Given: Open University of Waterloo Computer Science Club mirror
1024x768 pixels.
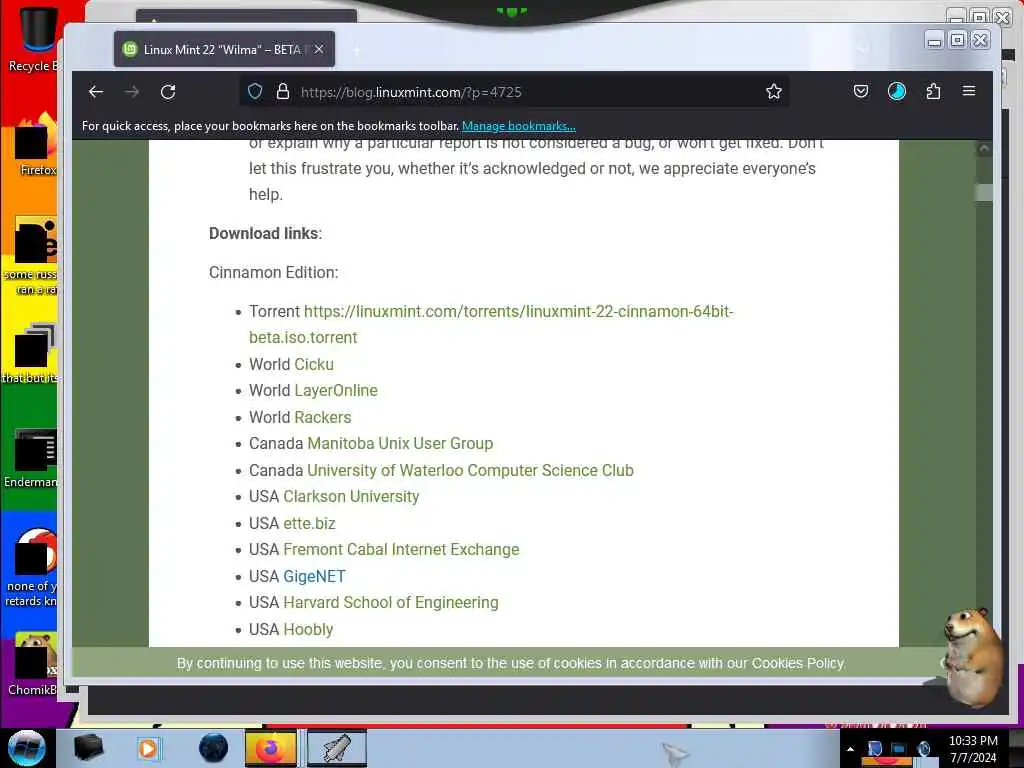Looking at the screenshot, I should pyautogui.click(x=470, y=470).
